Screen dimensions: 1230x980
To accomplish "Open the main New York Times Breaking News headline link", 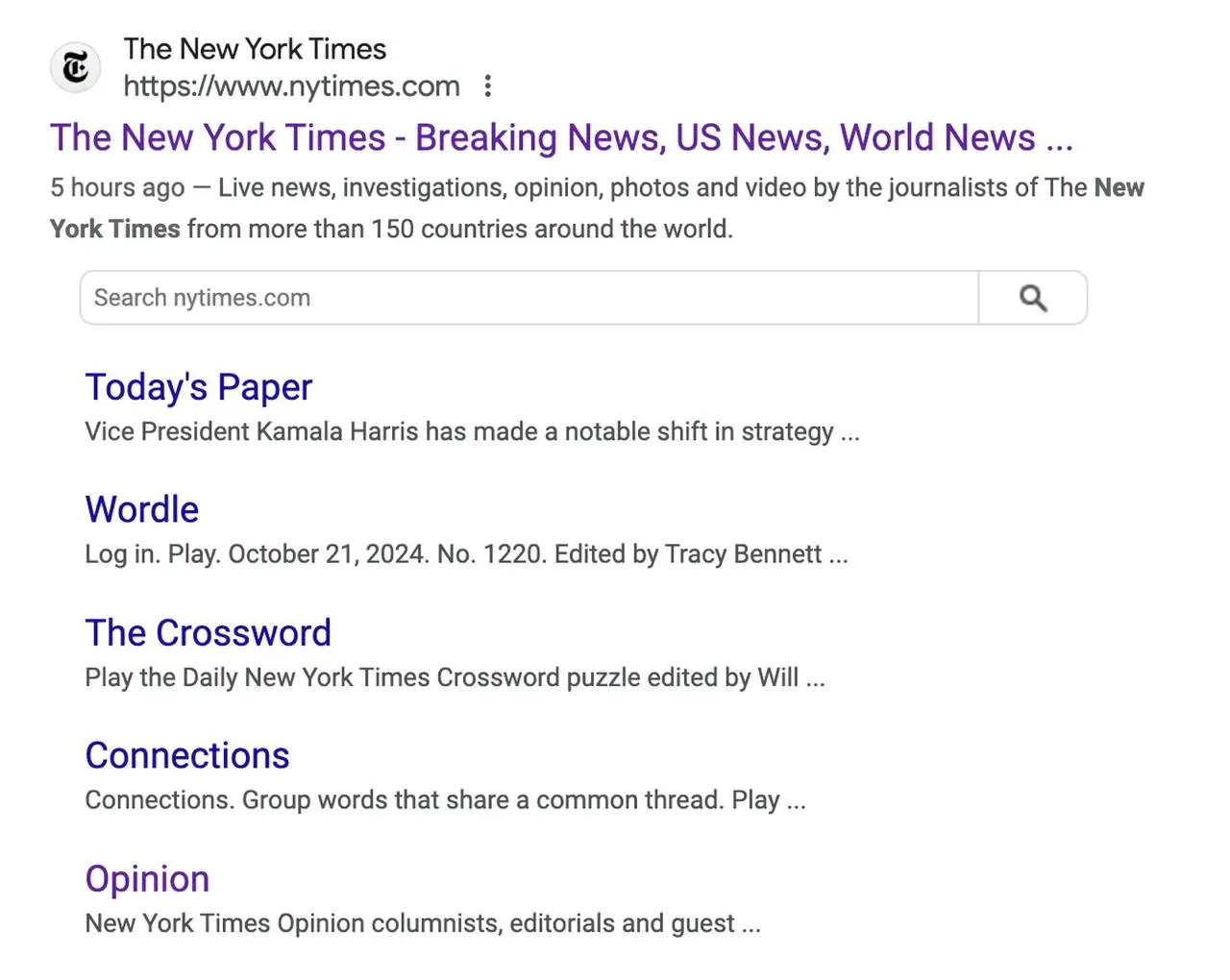I will 561,137.
